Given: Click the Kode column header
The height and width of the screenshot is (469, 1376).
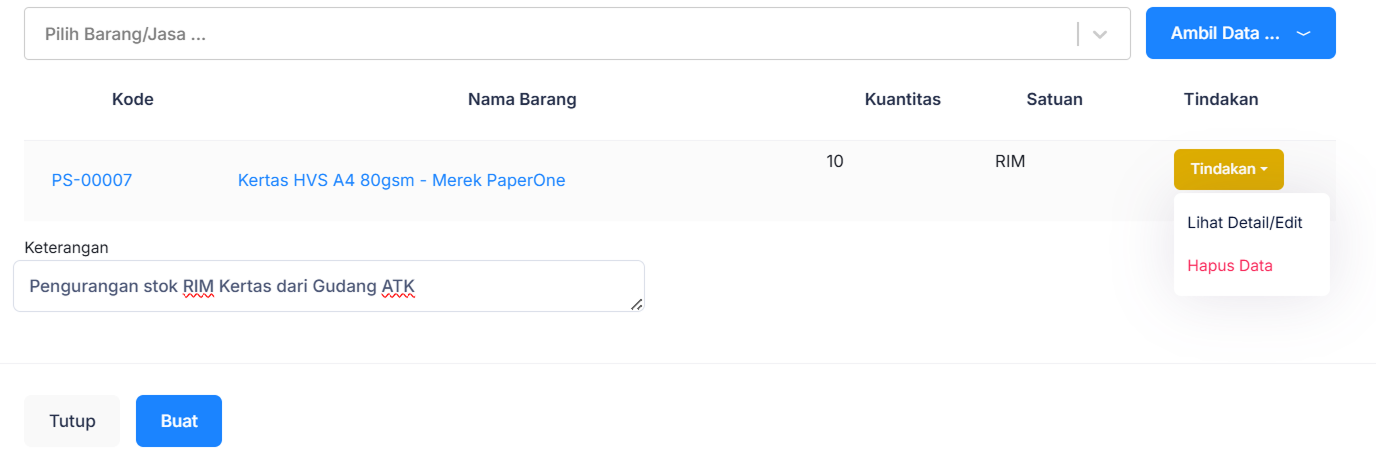Looking at the screenshot, I should (x=132, y=99).
